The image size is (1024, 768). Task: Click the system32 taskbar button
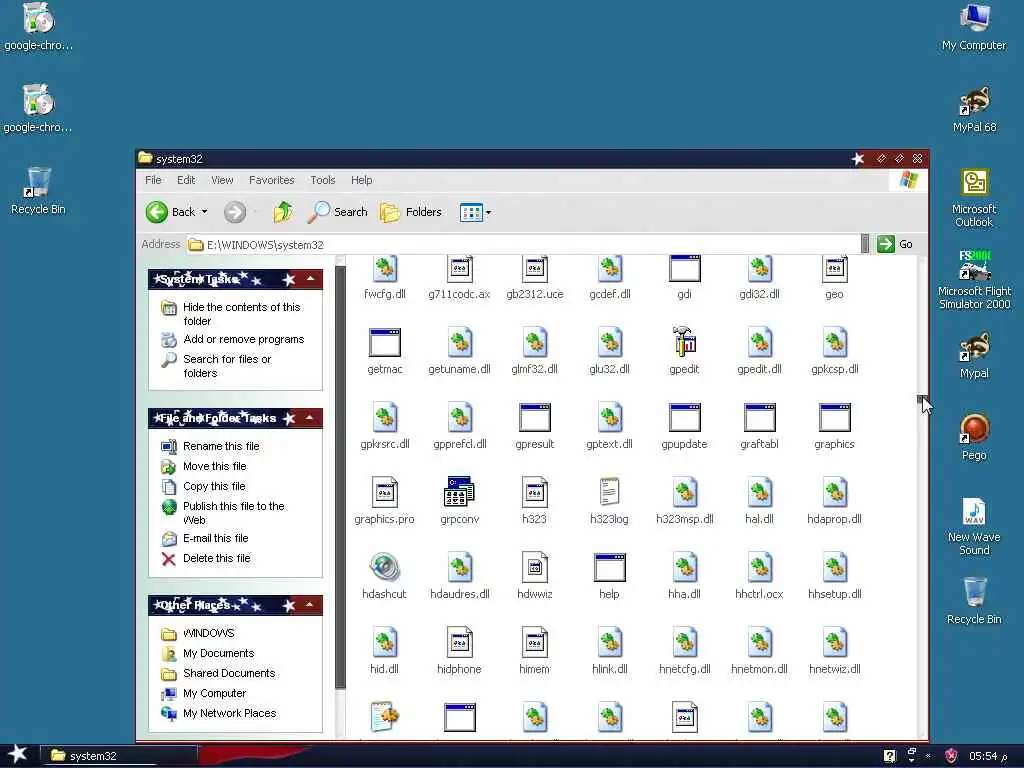[x=120, y=756]
